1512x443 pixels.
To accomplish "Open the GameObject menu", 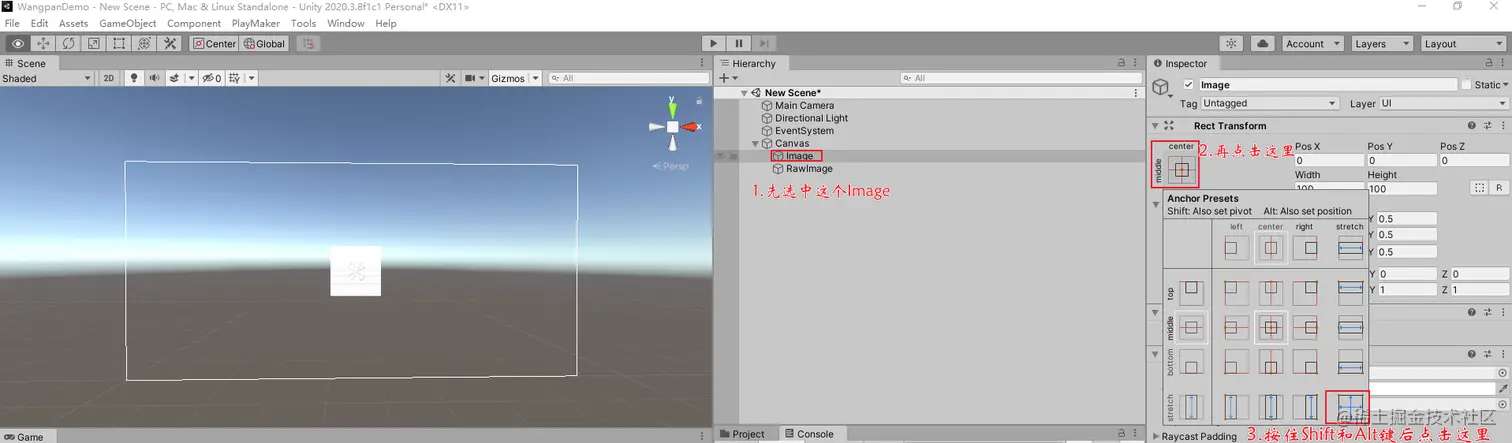I will coord(127,23).
